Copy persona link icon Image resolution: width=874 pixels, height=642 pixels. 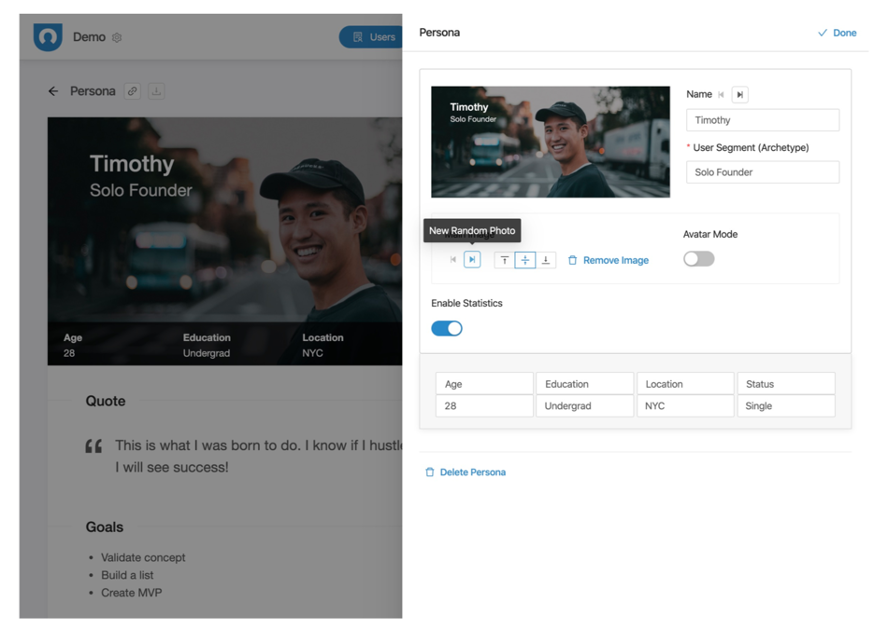pos(132,91)
